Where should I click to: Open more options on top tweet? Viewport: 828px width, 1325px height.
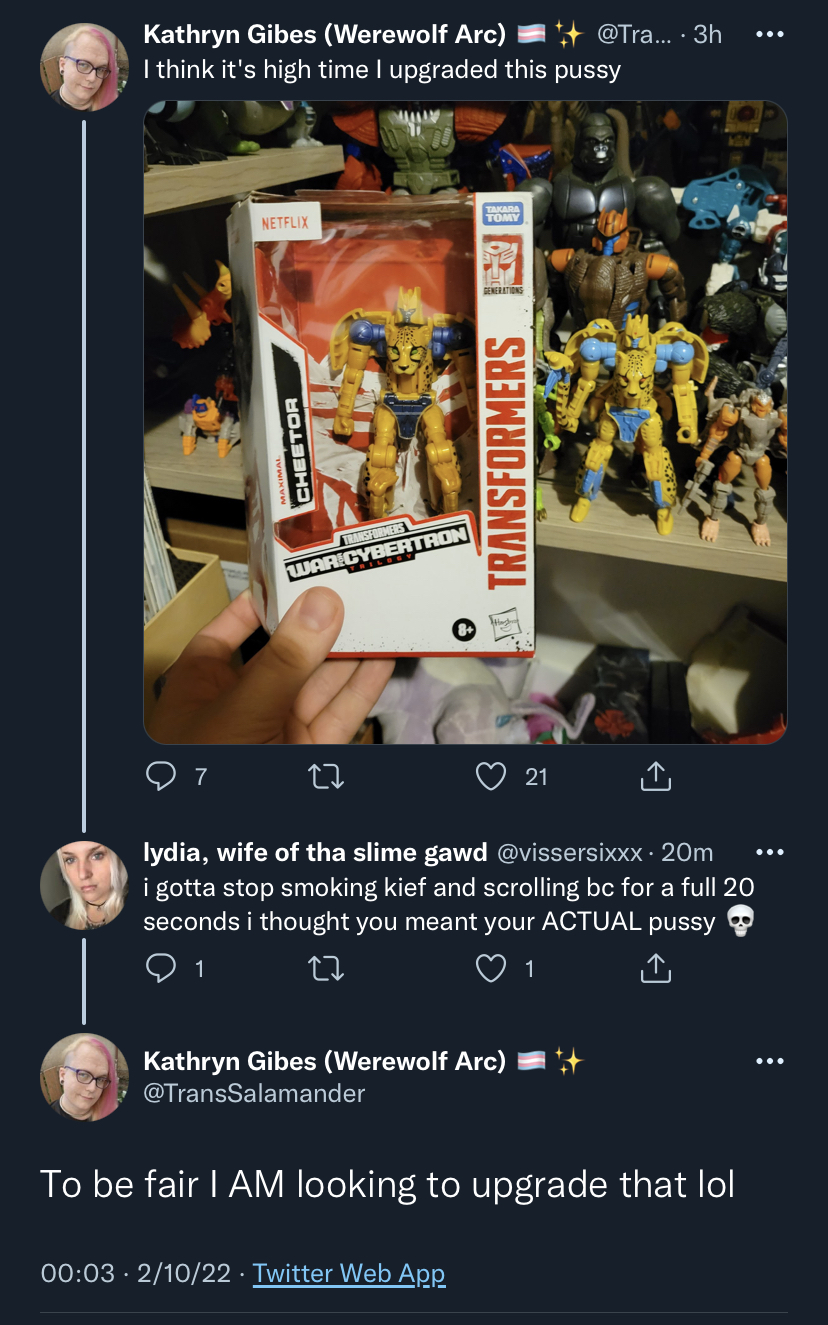tap(769, 34)
